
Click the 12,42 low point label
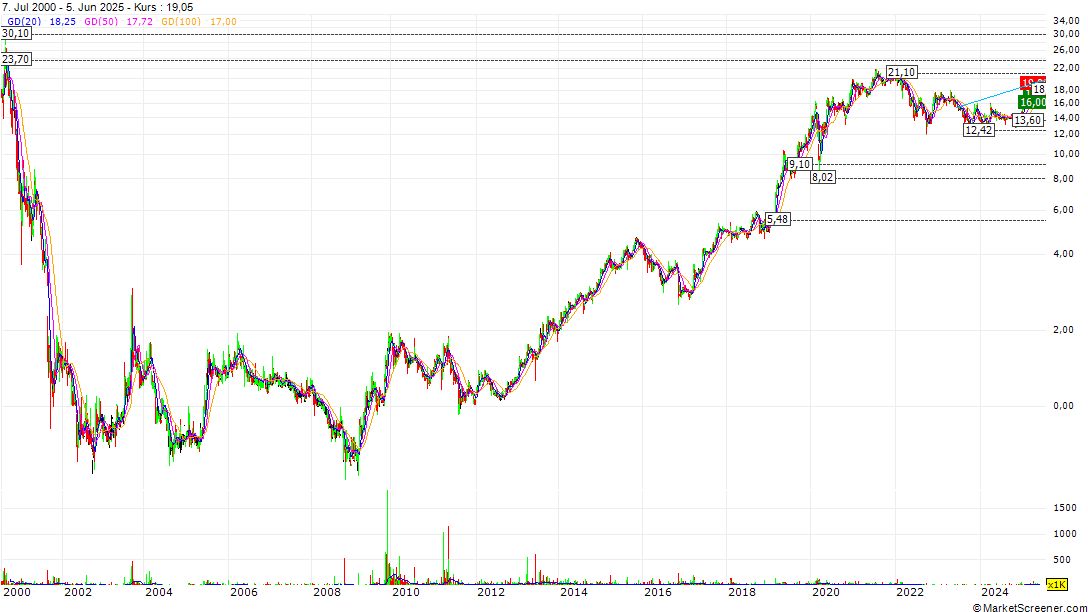(978, 130)
